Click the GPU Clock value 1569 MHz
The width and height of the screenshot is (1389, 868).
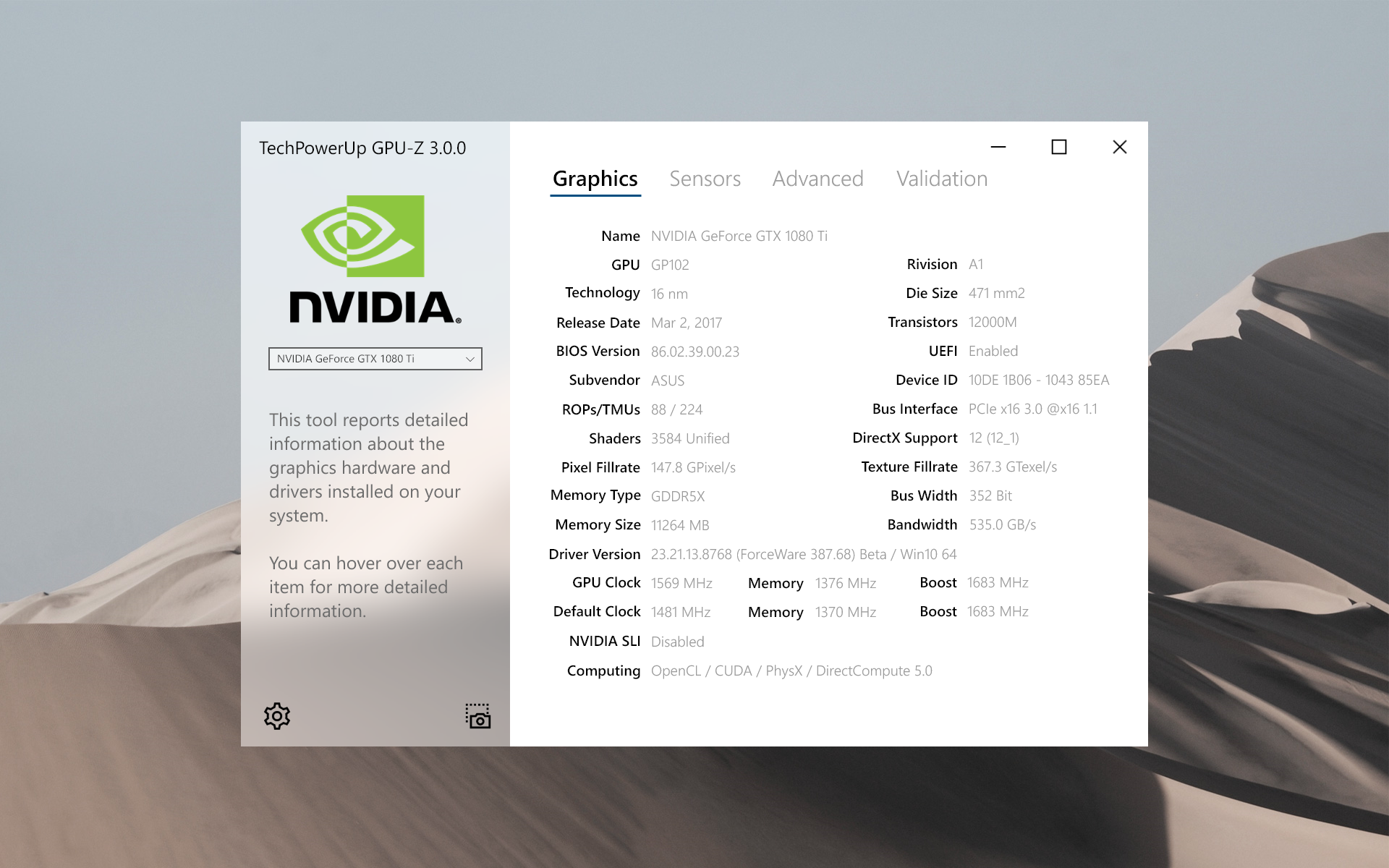coord(681,583)
